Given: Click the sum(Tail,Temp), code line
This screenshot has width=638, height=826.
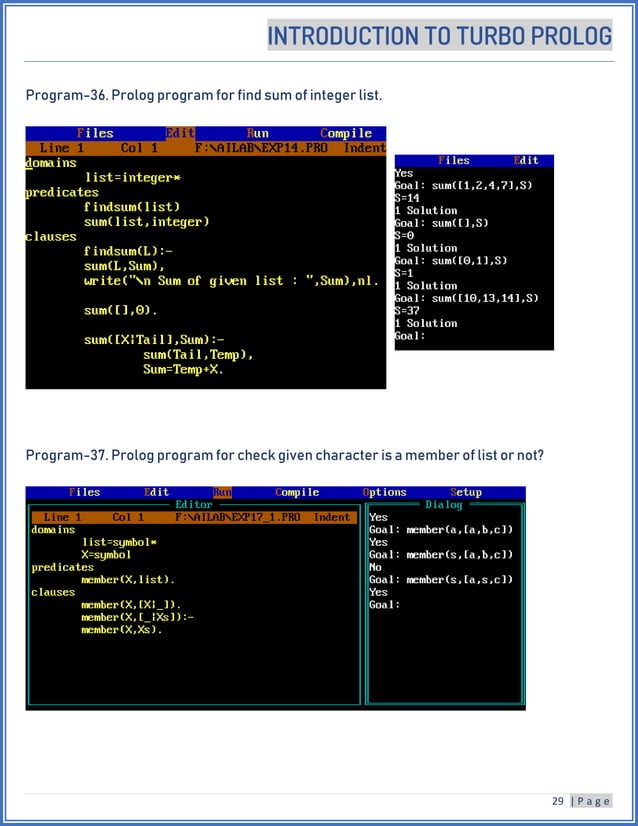Looking at the screenshot, I should pos(198,355).
